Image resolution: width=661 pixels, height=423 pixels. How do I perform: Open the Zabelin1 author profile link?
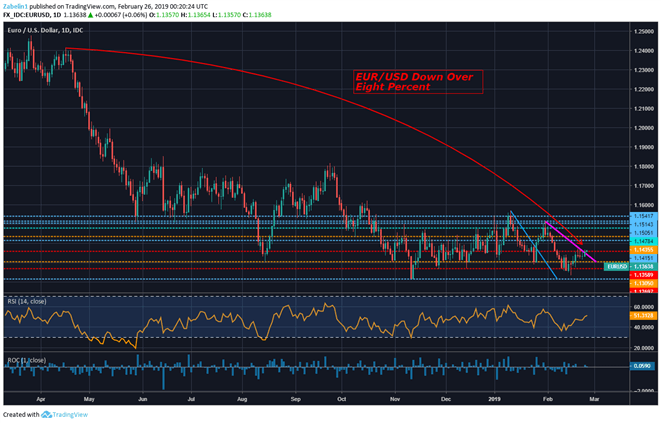tap(15, 7)
